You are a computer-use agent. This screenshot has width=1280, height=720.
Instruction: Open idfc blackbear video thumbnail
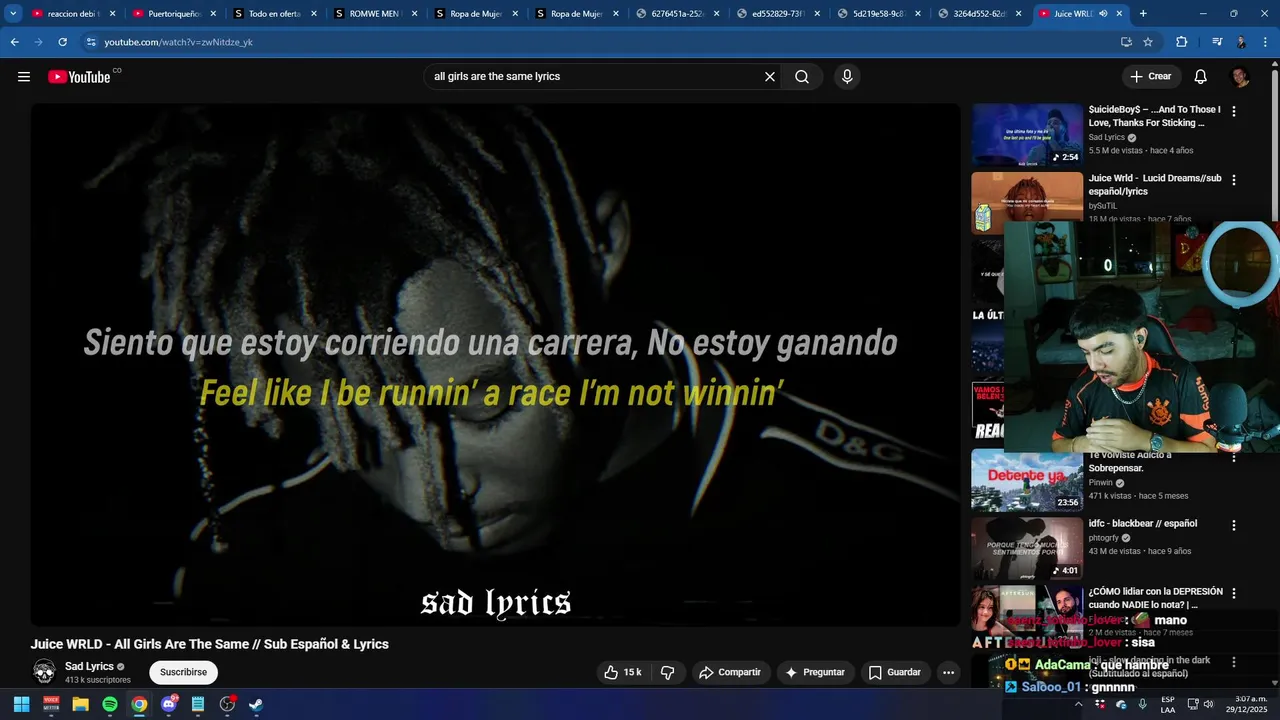click(x=1027, y=549)
